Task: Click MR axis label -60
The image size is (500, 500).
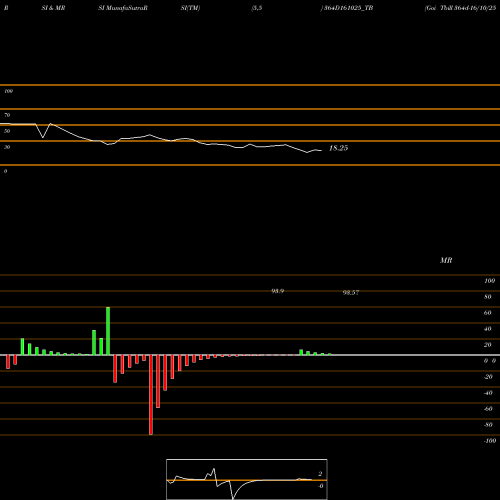Action: tap(488, 409)
